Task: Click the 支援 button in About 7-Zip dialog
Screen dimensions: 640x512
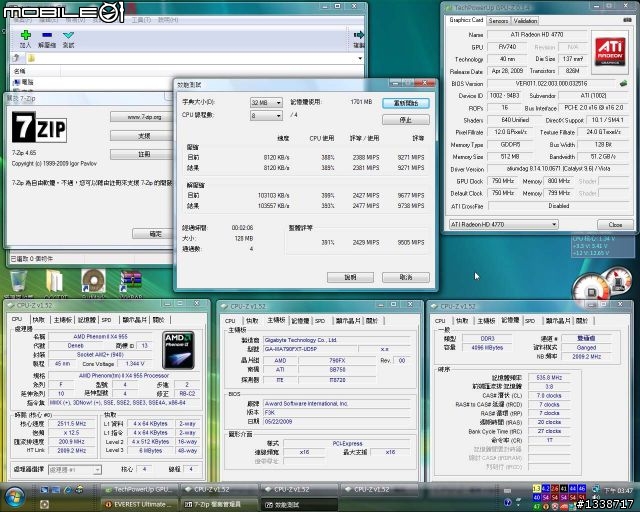Action: [141, 136]
